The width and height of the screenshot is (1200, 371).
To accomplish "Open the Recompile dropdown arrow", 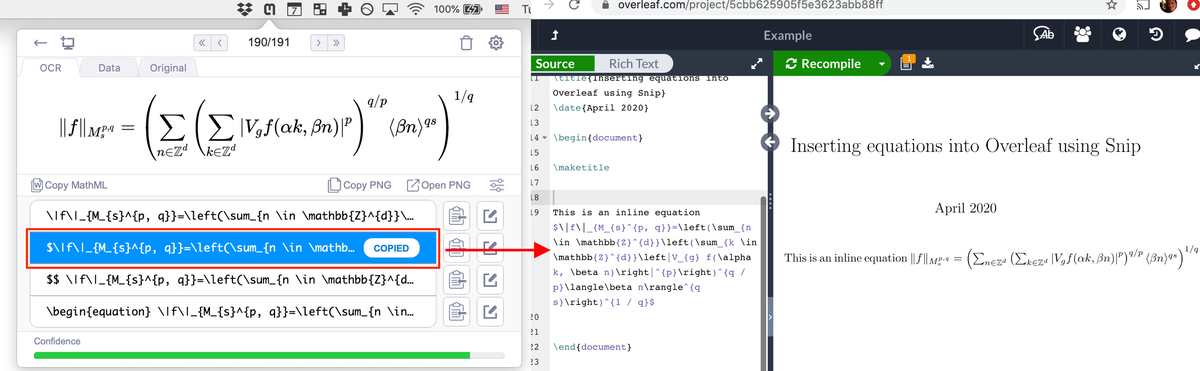I will [882, 63].
